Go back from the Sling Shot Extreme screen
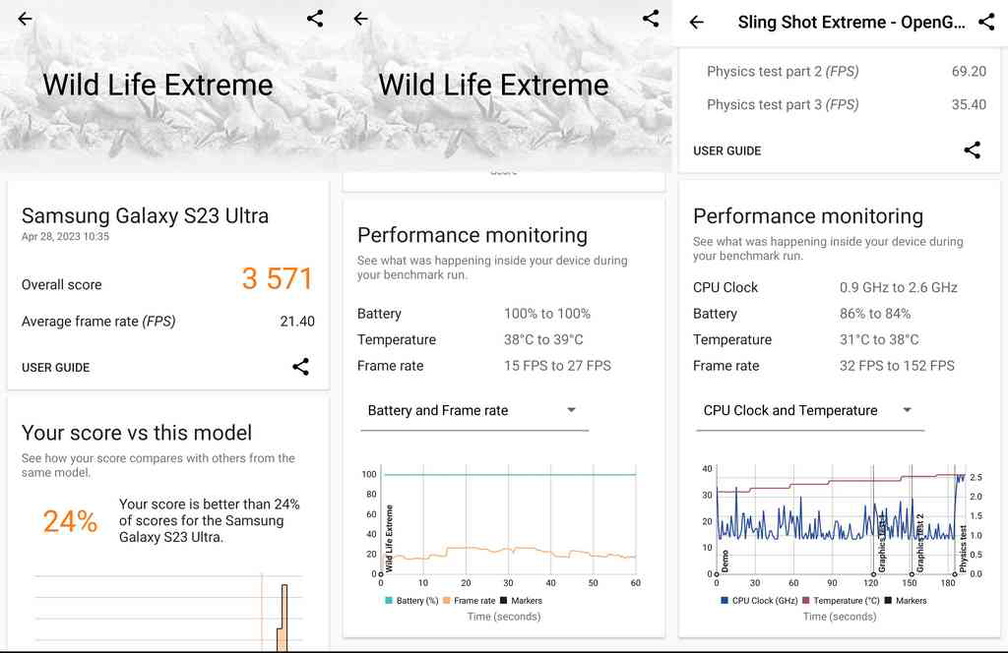 click(x=697, y=22)
